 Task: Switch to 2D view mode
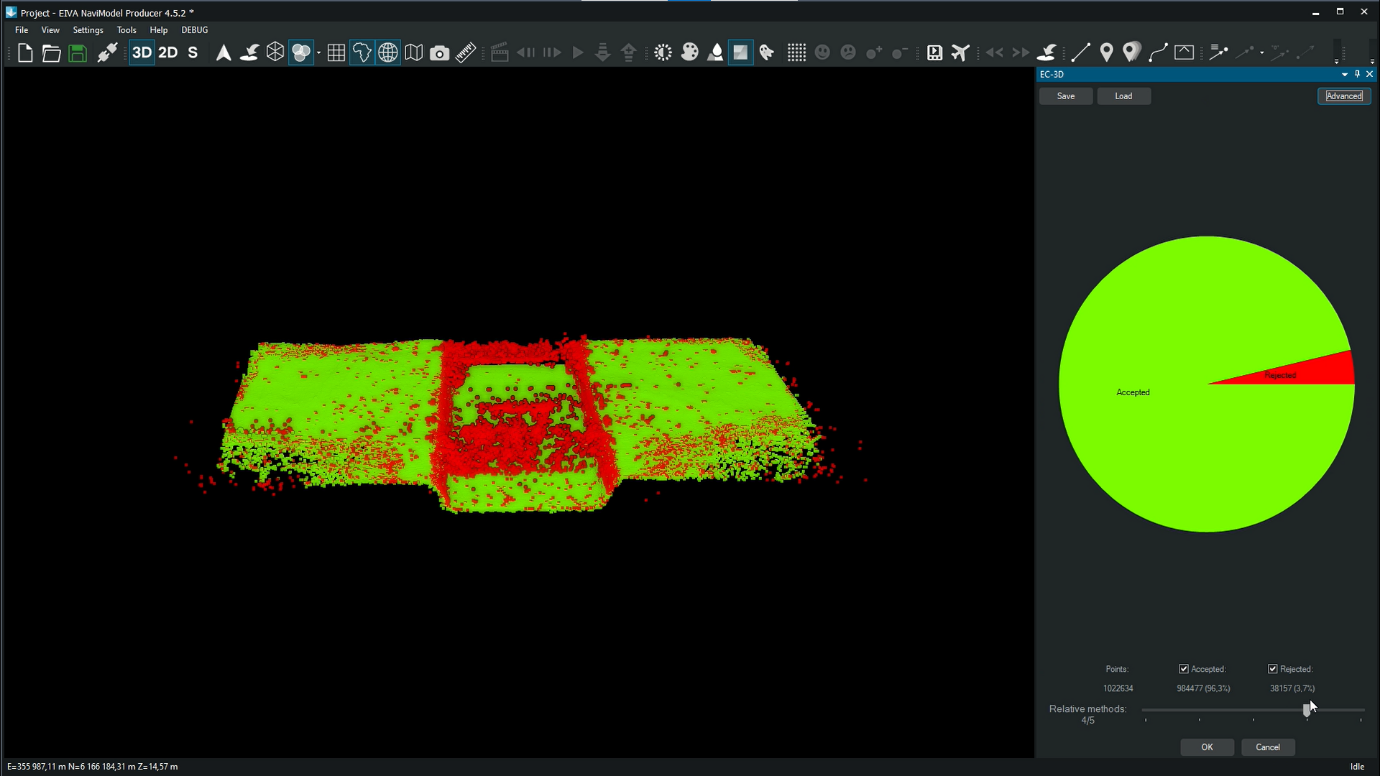(168, 53)
